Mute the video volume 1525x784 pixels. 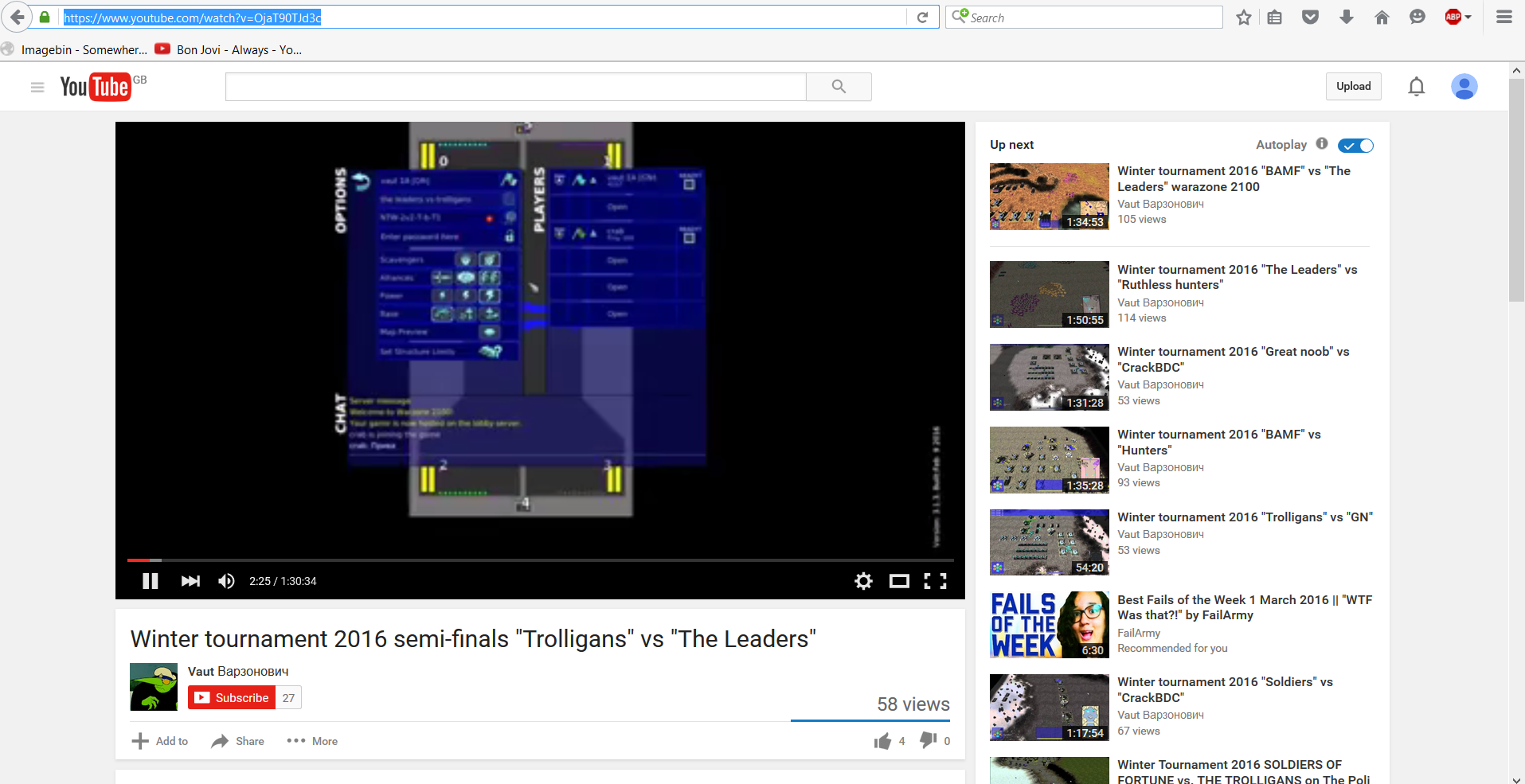[227, 581]
